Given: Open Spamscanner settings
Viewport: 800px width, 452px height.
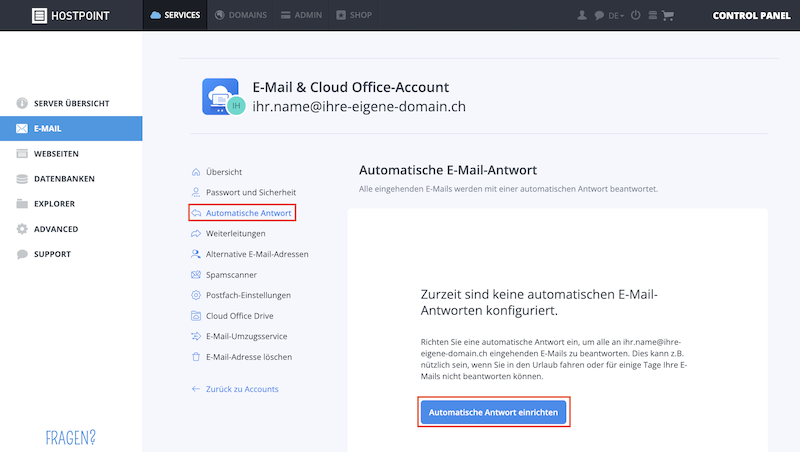Looking at the screenshot, I should point(231,274).
